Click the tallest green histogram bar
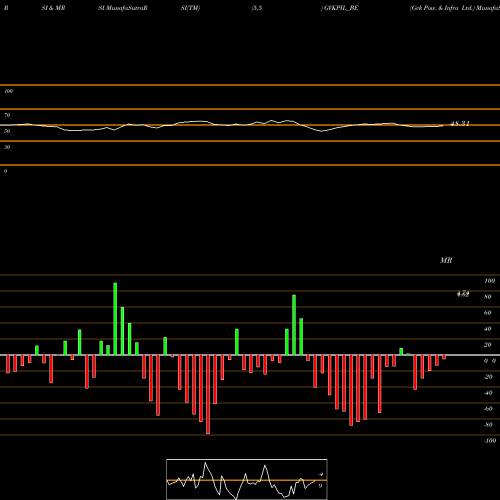 tap(115, 319)
